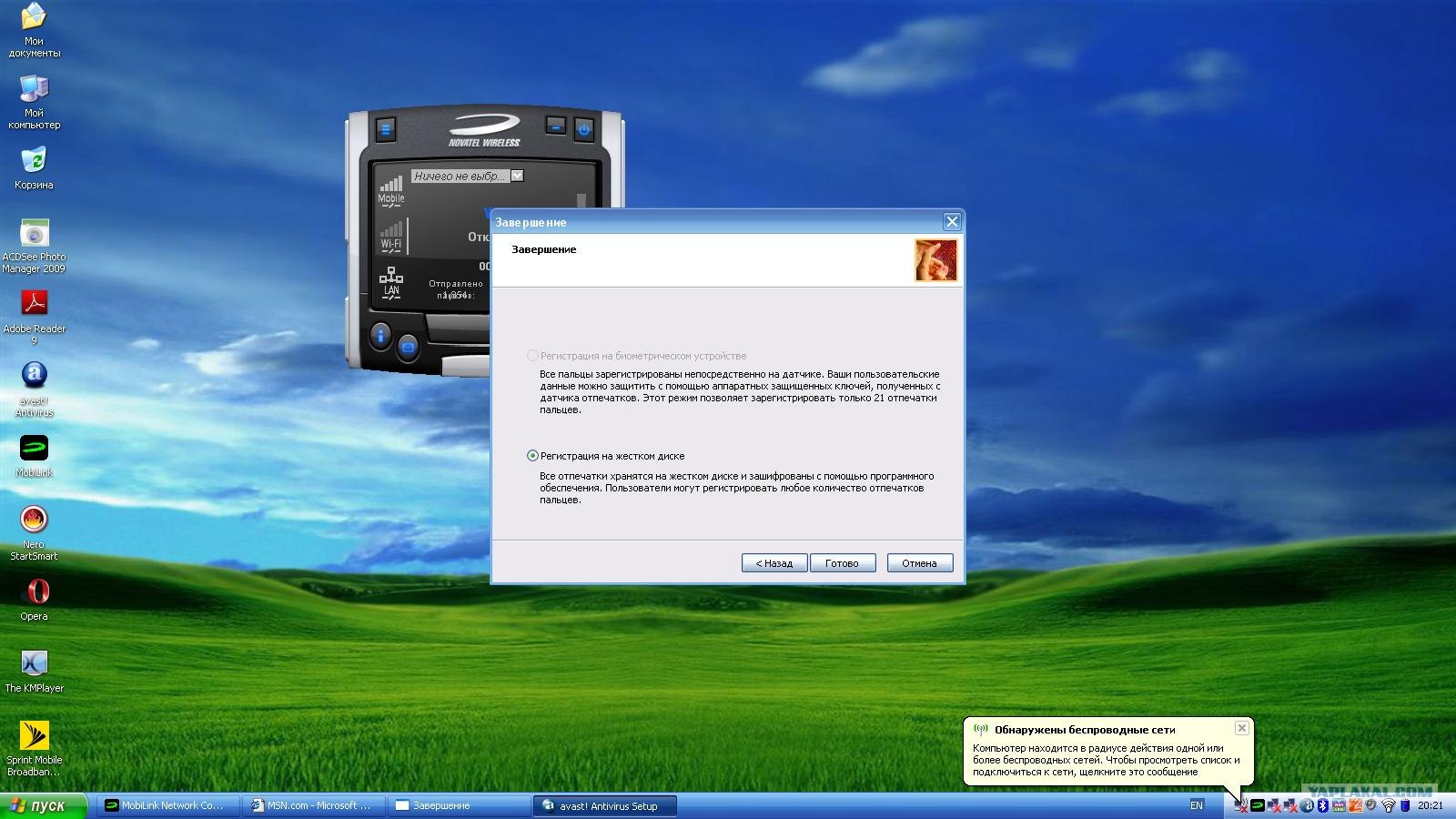
Task: Select 'Регистрация на биометрическом устройстве' radio button
Action: (x=532, y=356)
